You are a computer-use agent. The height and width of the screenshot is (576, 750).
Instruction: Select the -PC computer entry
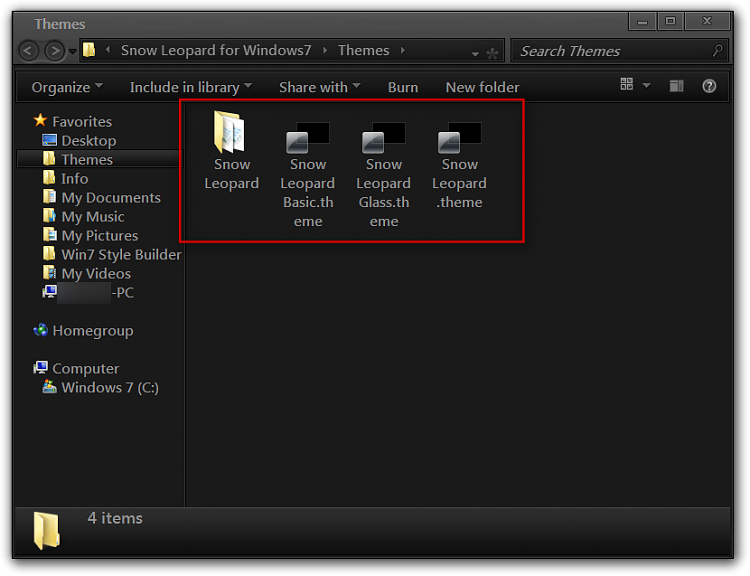88,292
